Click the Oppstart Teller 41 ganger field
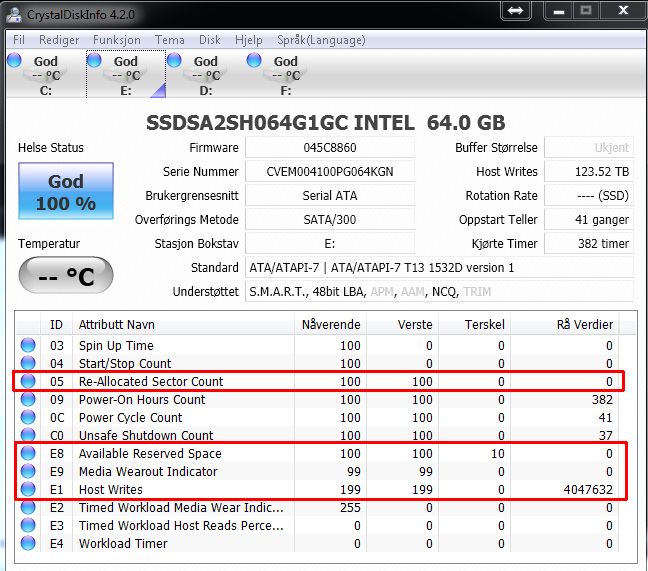 coord(589,219)
